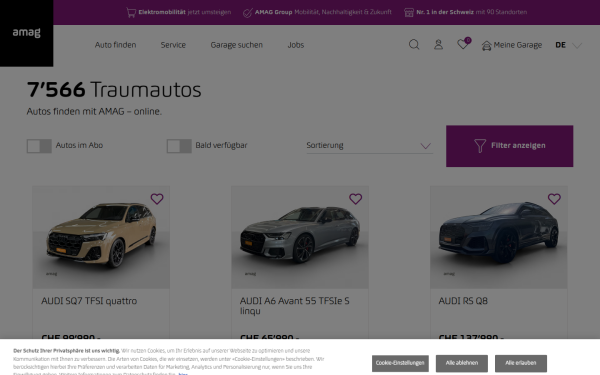Click the Meine Garage car icon
This screenshot has height=375, width=600.
click(x=486, y=46)
